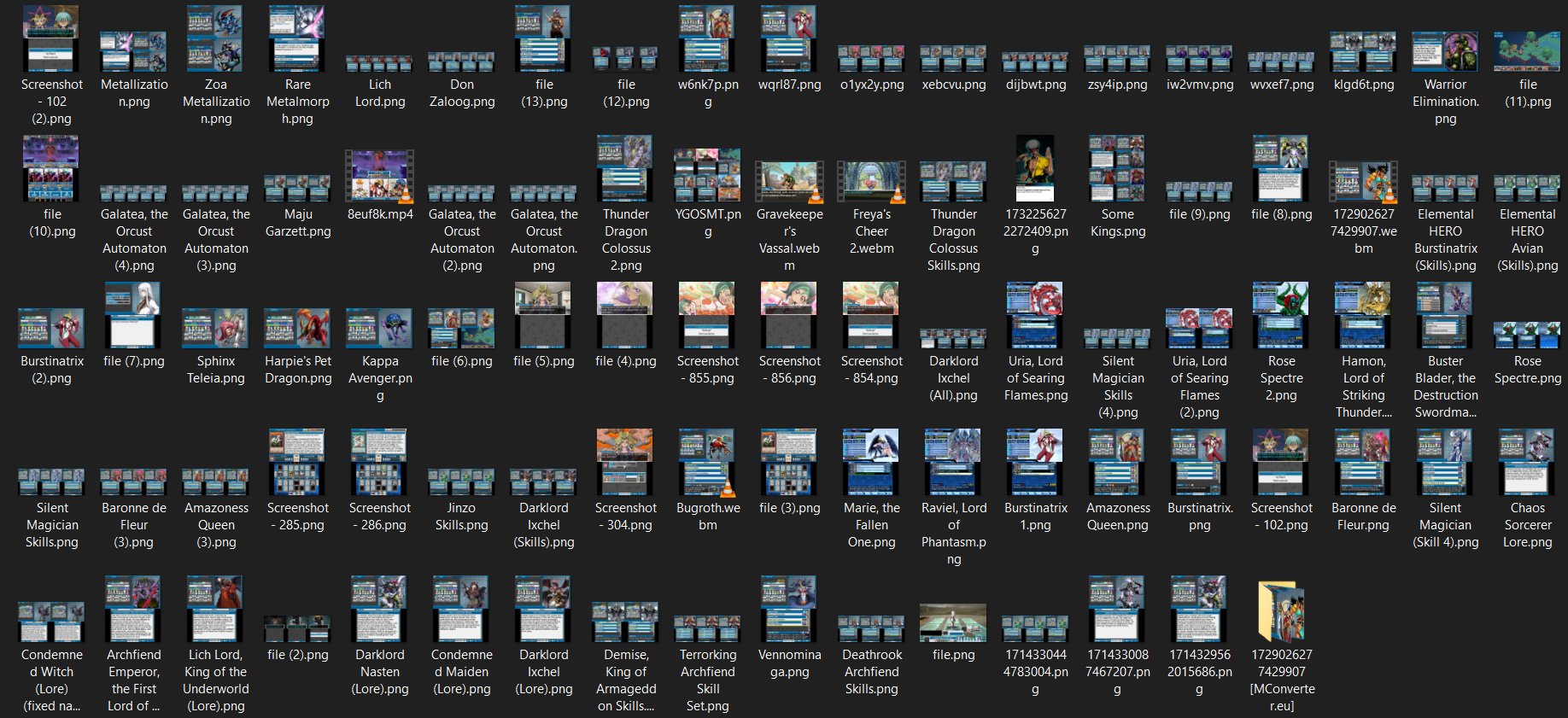Select the Rare Metalmorph.png thumbnail

point(297,38)
